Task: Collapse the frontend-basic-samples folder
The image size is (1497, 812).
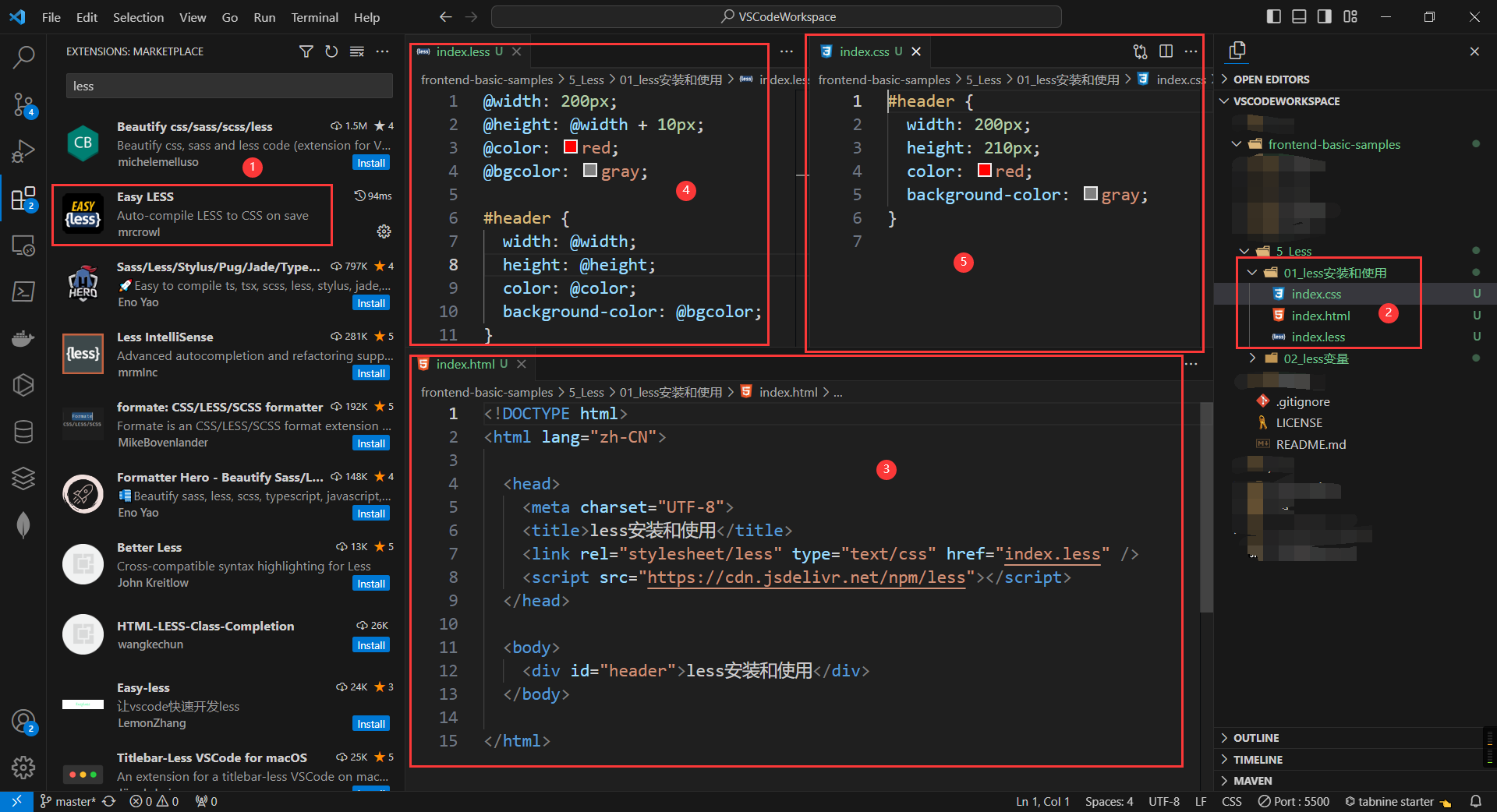Action: click(1237, 144)
